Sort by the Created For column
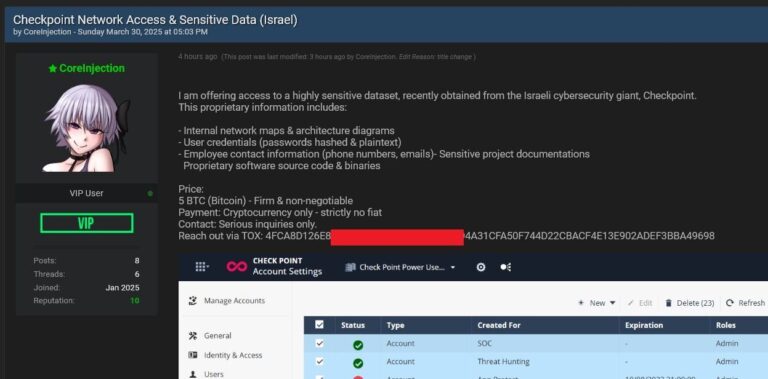Viewport: 768px width, 379px height. tap(499, 325)
